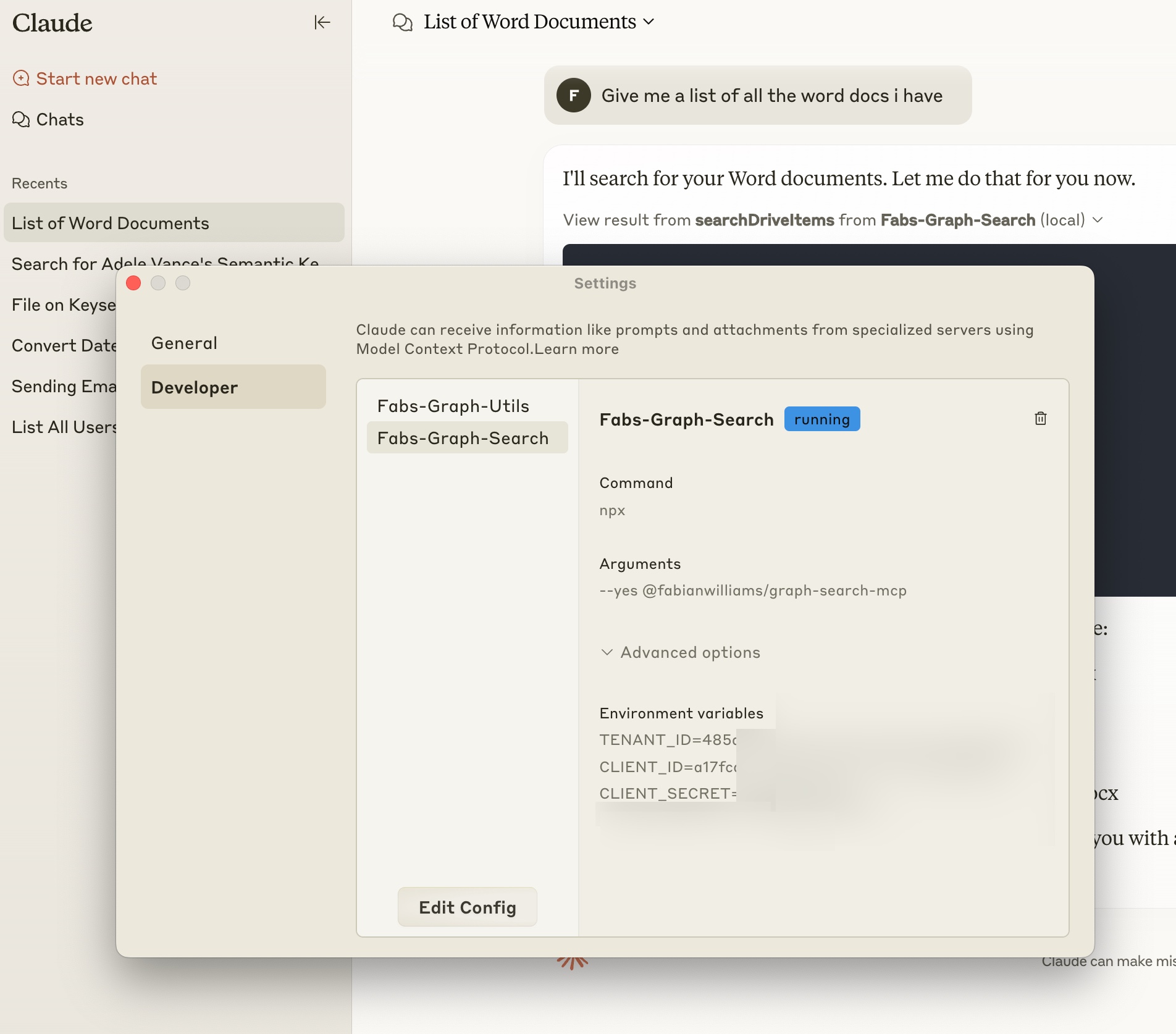This screenshot has width=1176, height=1034.
Task: Select the Developer settings tab
Action: [194, 387]
